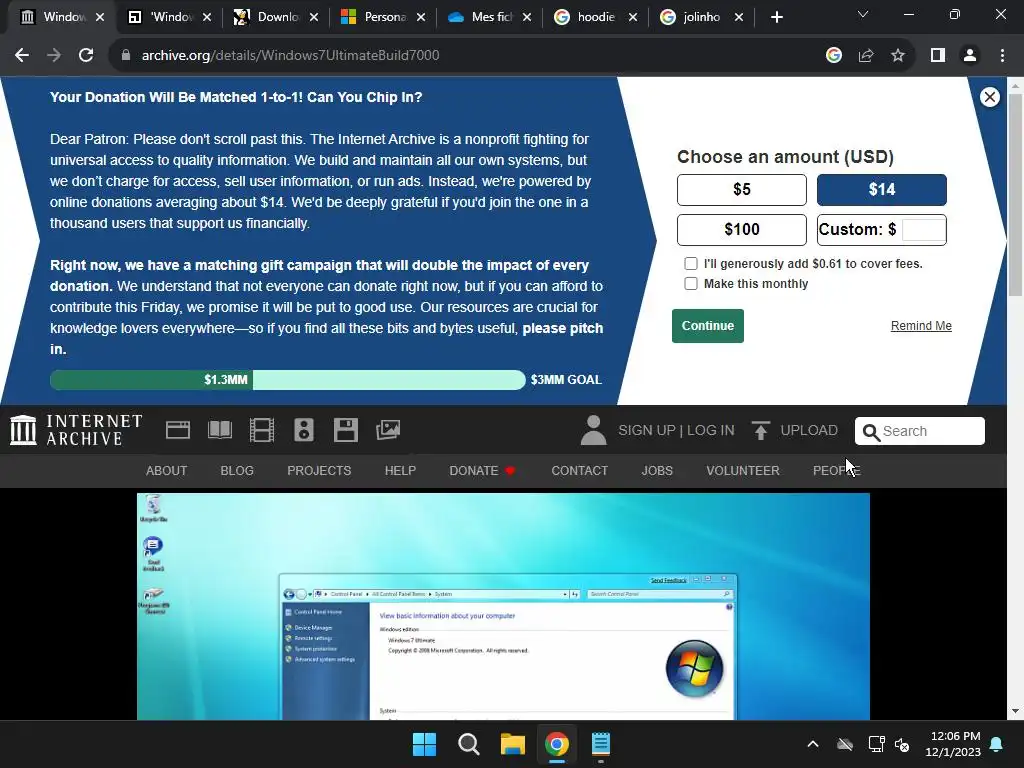Image resolution: width=1024 pixels, height=768 pixels.
Task: Switch to the Mes fich OneDrive tab
Action: (x=489, y=17)
